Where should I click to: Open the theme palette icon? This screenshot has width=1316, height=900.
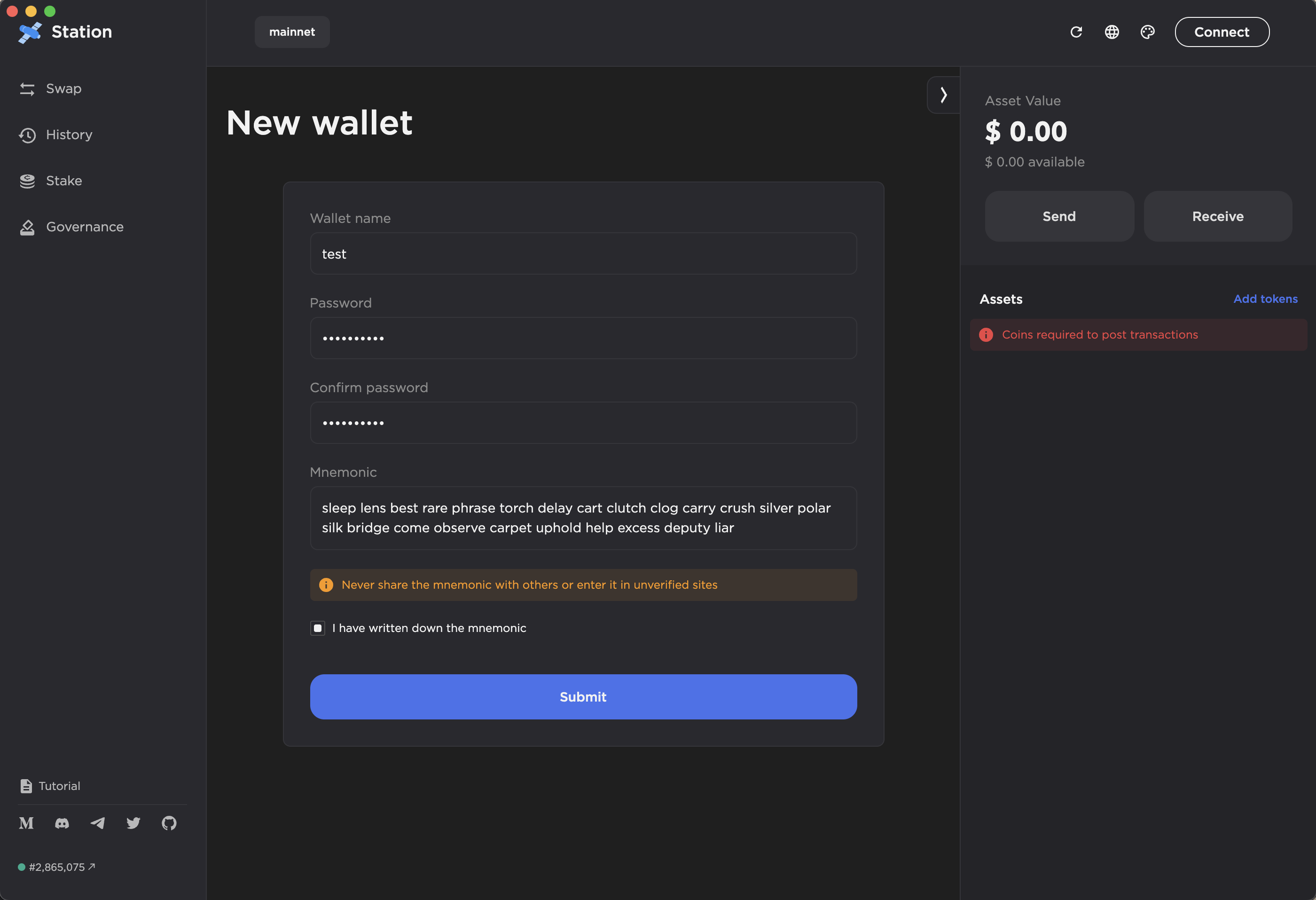pyautogui.click(x=1147, y=32)
